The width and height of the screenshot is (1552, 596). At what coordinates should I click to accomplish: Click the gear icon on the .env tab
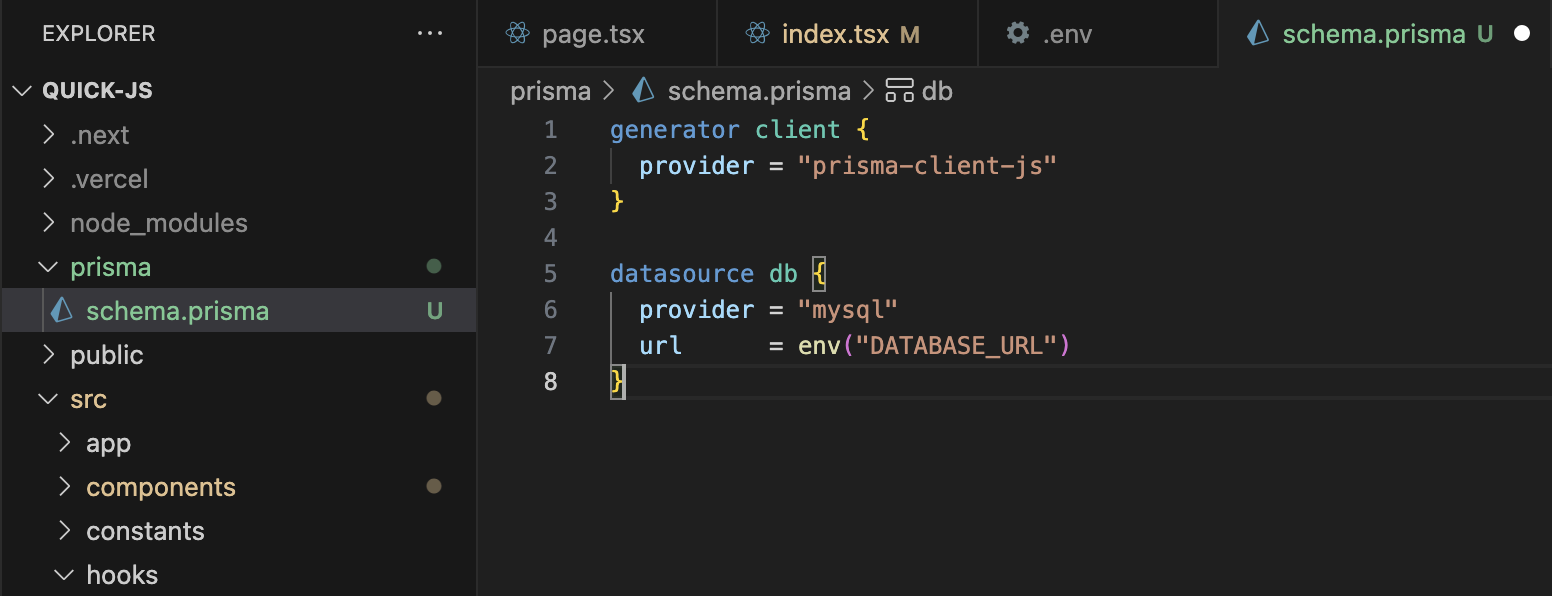click(1017, 33)
